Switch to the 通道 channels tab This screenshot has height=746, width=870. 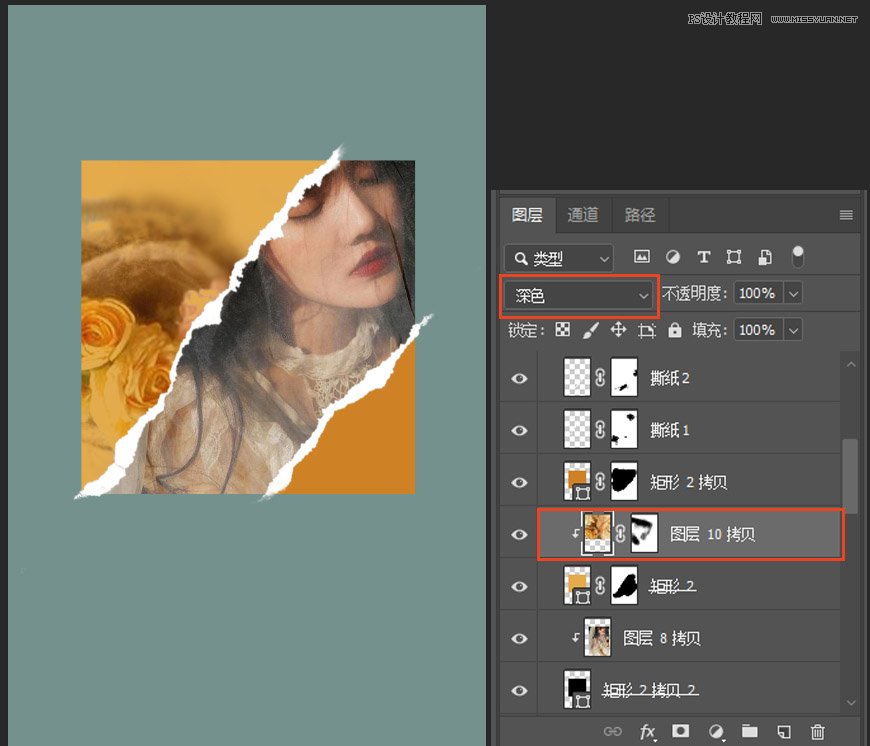[583, 215]
